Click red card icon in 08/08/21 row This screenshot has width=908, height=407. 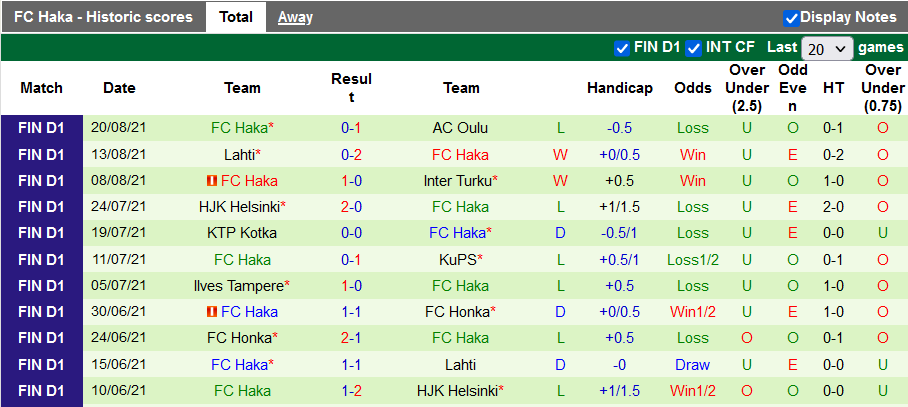point(212,181)
